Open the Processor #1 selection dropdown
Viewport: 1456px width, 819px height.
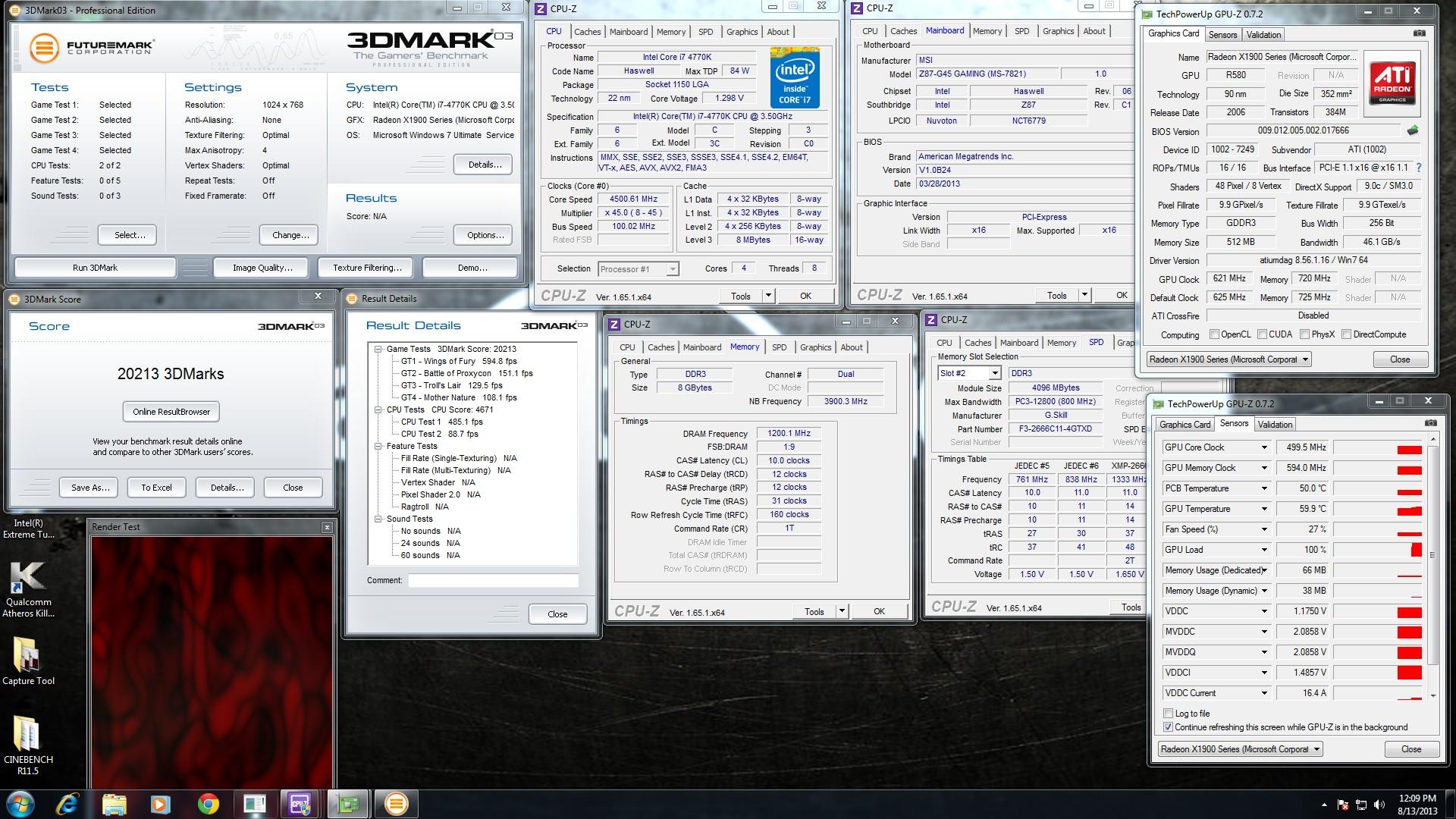coord(672,269)
